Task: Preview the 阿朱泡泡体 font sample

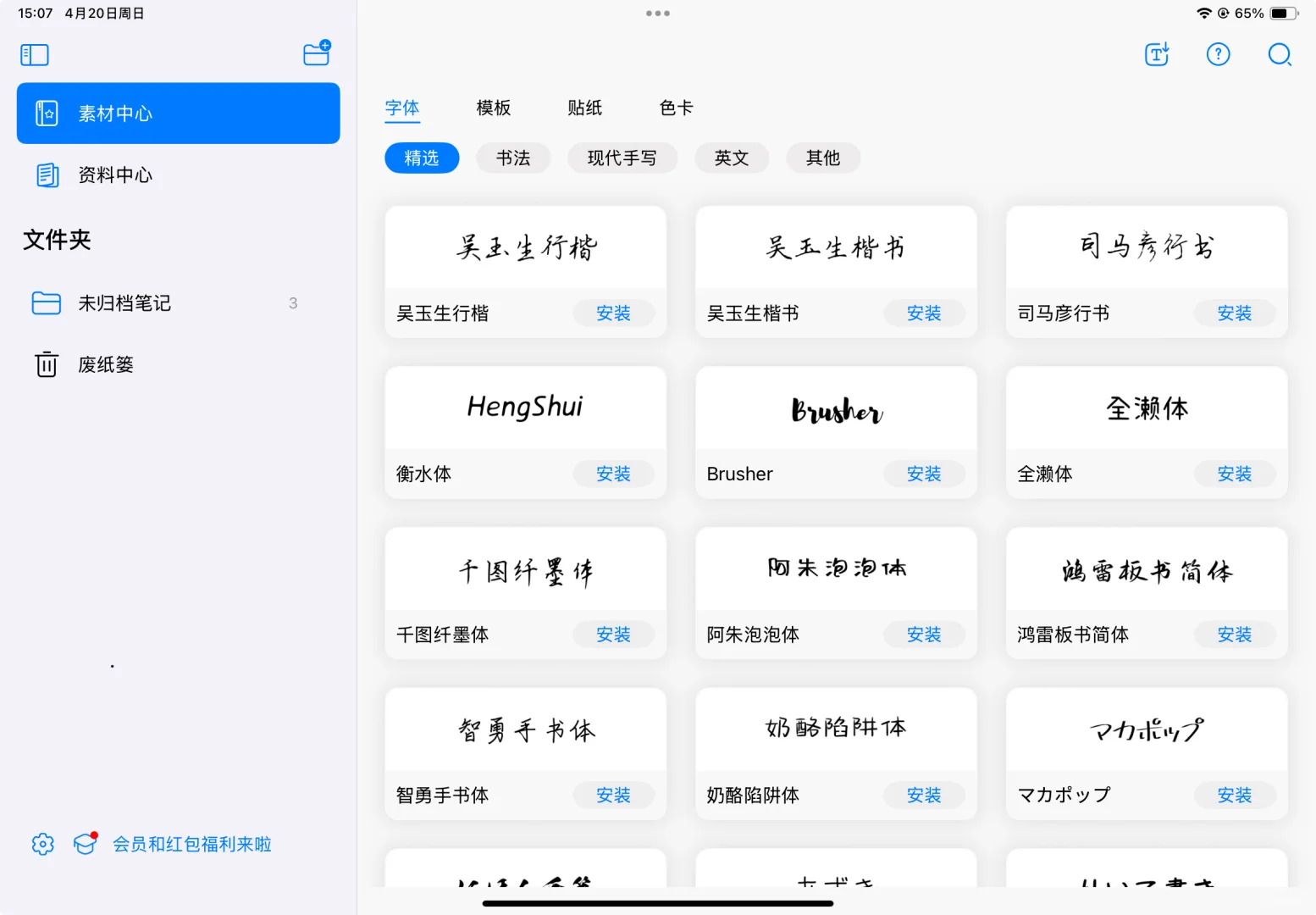Action: pos(837,568)
